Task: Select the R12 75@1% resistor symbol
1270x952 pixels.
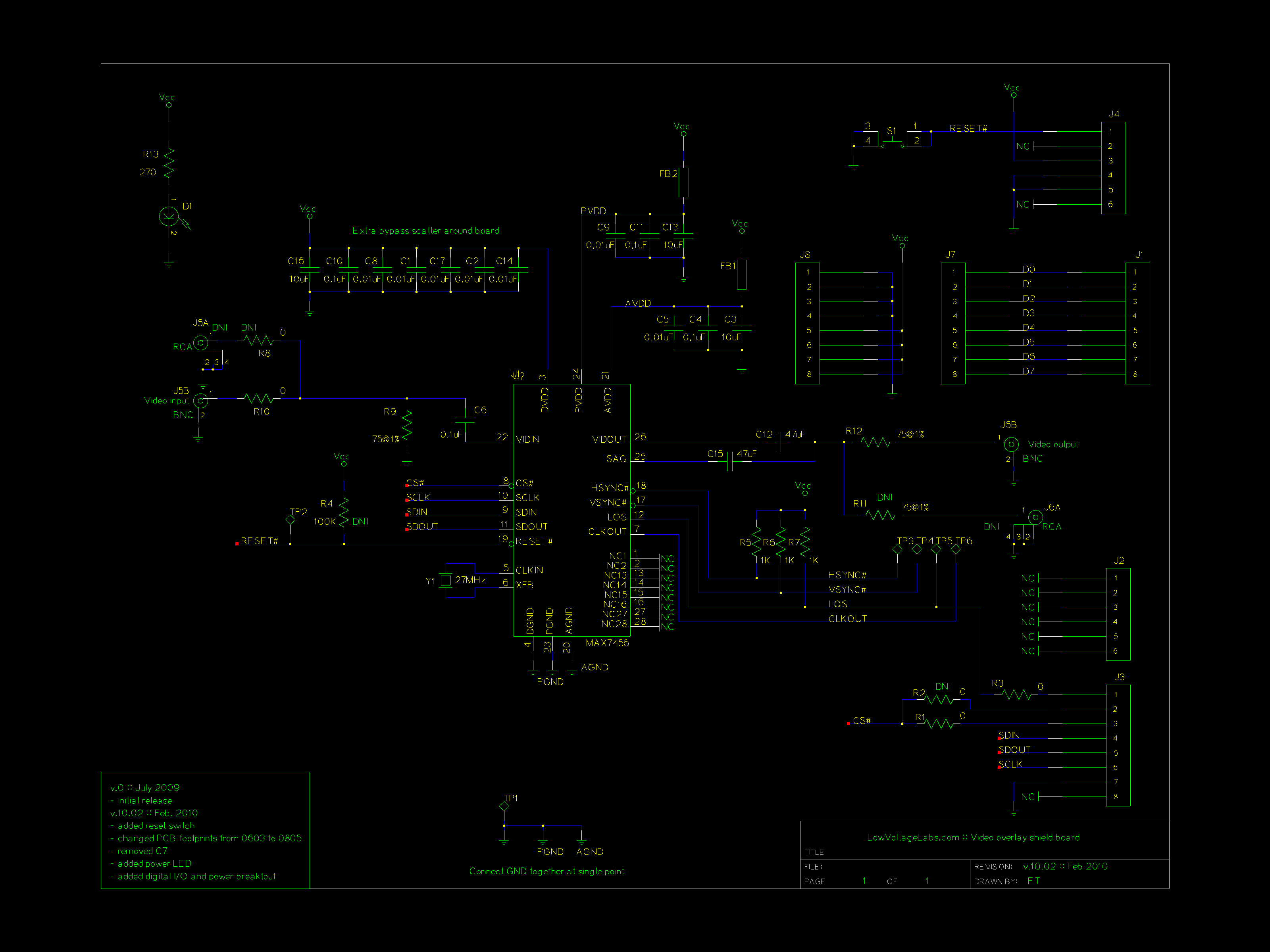Action: click(x=875, y=442)
